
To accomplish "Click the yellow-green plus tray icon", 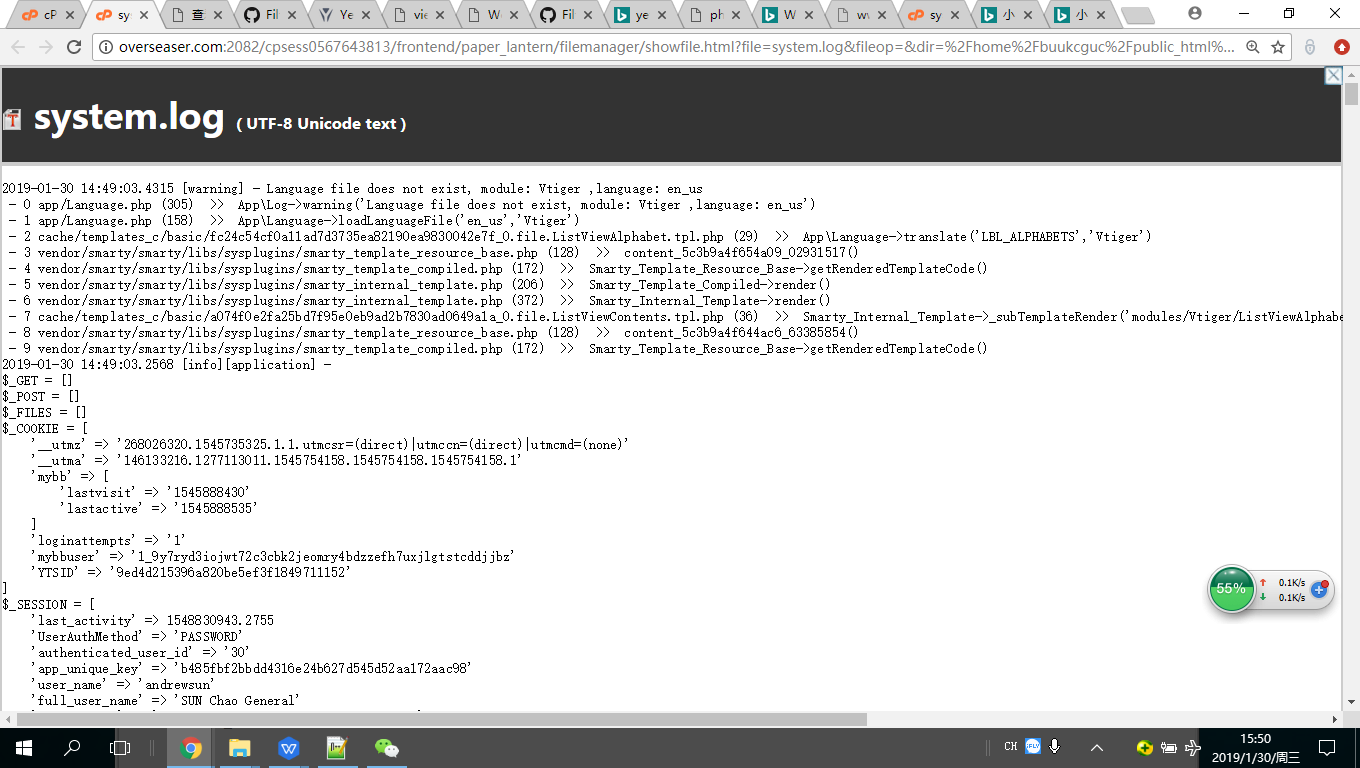I will [x=1145, y=747].
